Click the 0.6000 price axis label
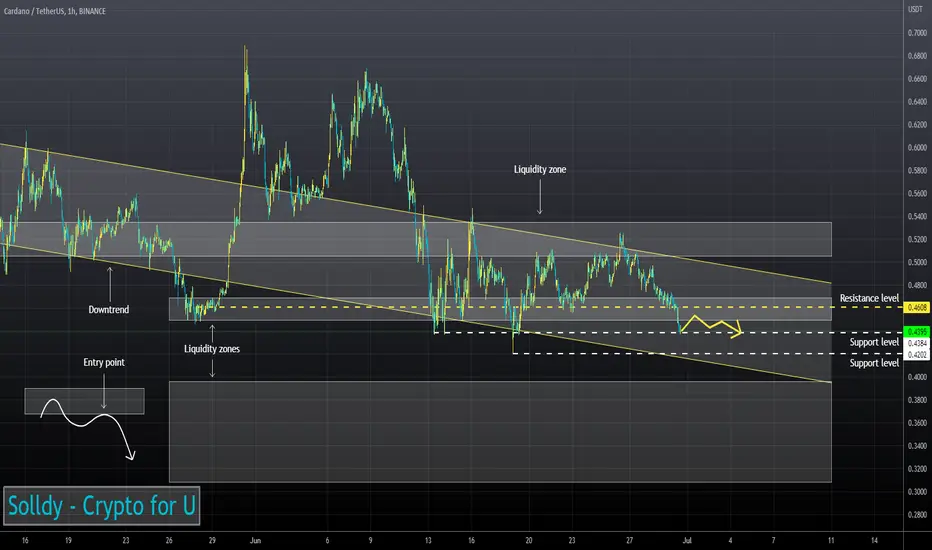The image size is (932, 550). click(917, 147)
